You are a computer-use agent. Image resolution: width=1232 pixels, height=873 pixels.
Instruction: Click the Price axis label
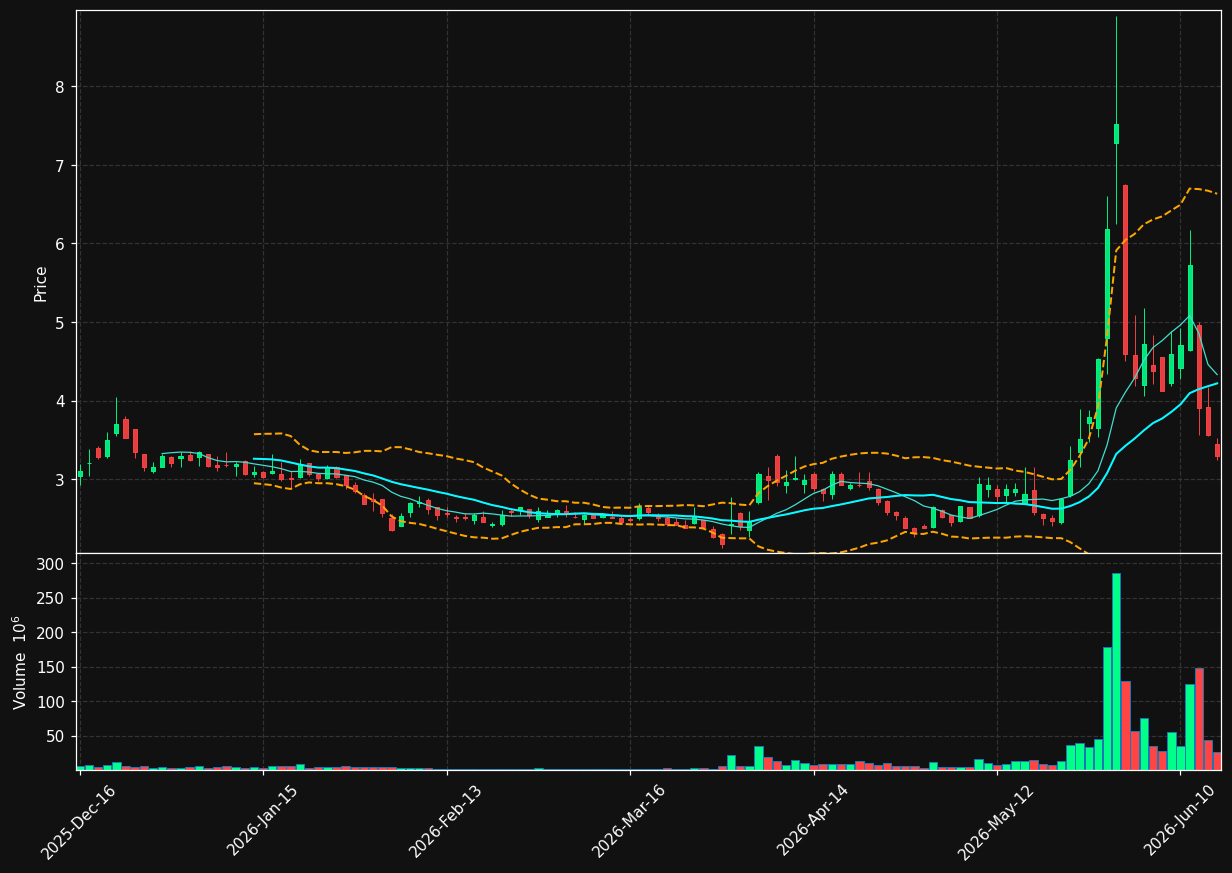point(41,284)
